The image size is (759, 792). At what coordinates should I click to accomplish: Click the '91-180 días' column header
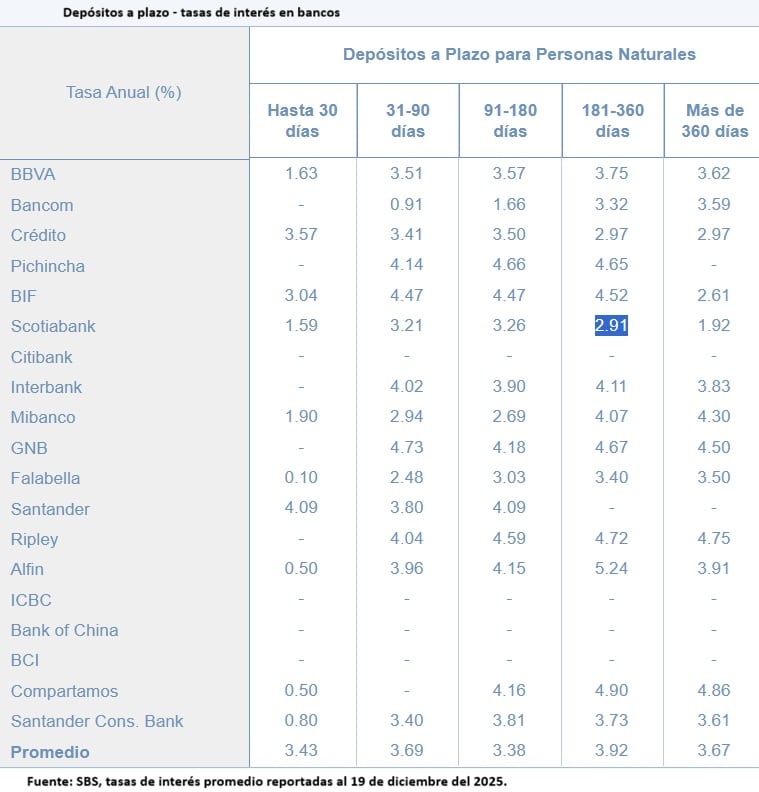tap(510, 121)
